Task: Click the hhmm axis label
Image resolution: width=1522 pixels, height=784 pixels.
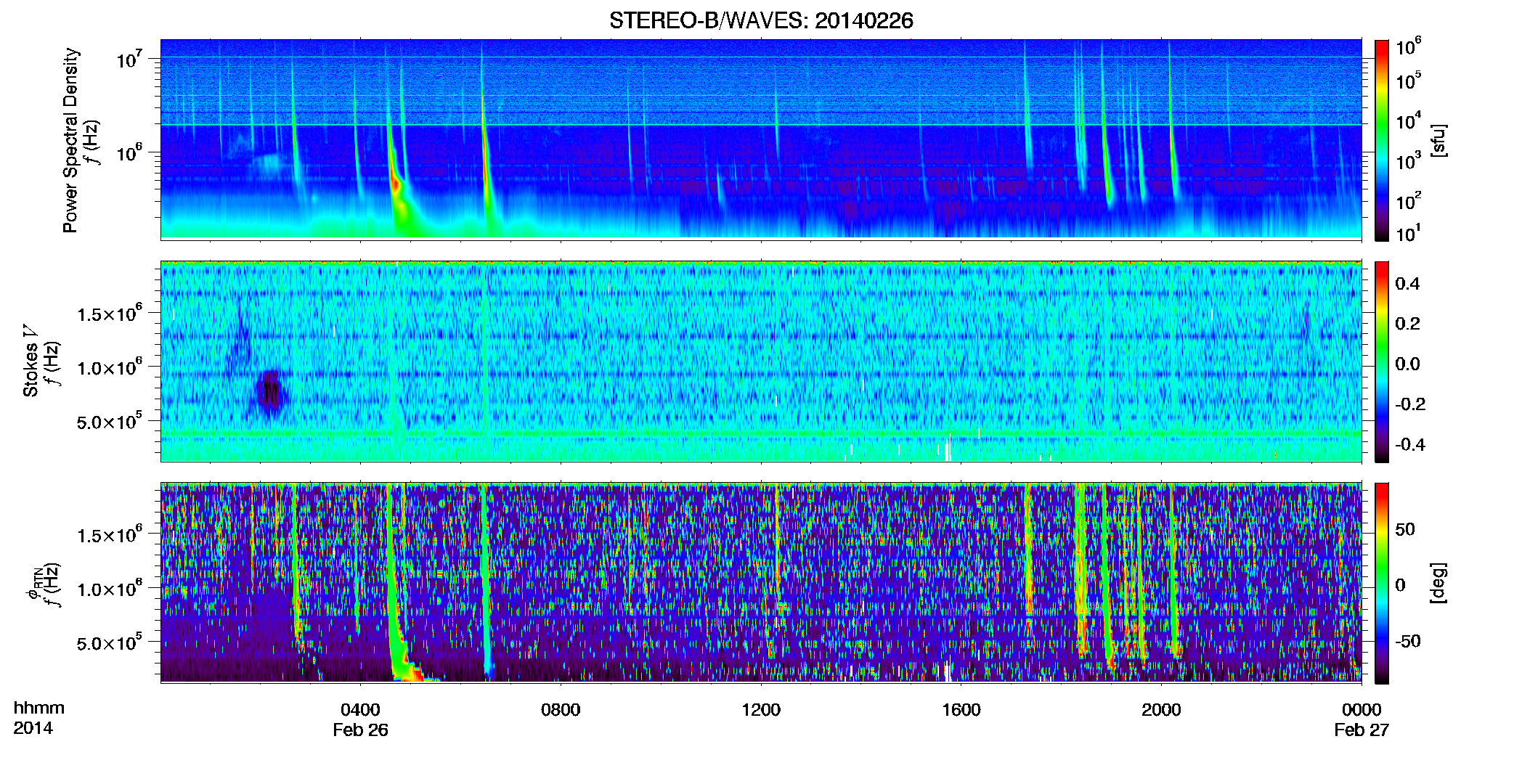Action: click(39, 708)
